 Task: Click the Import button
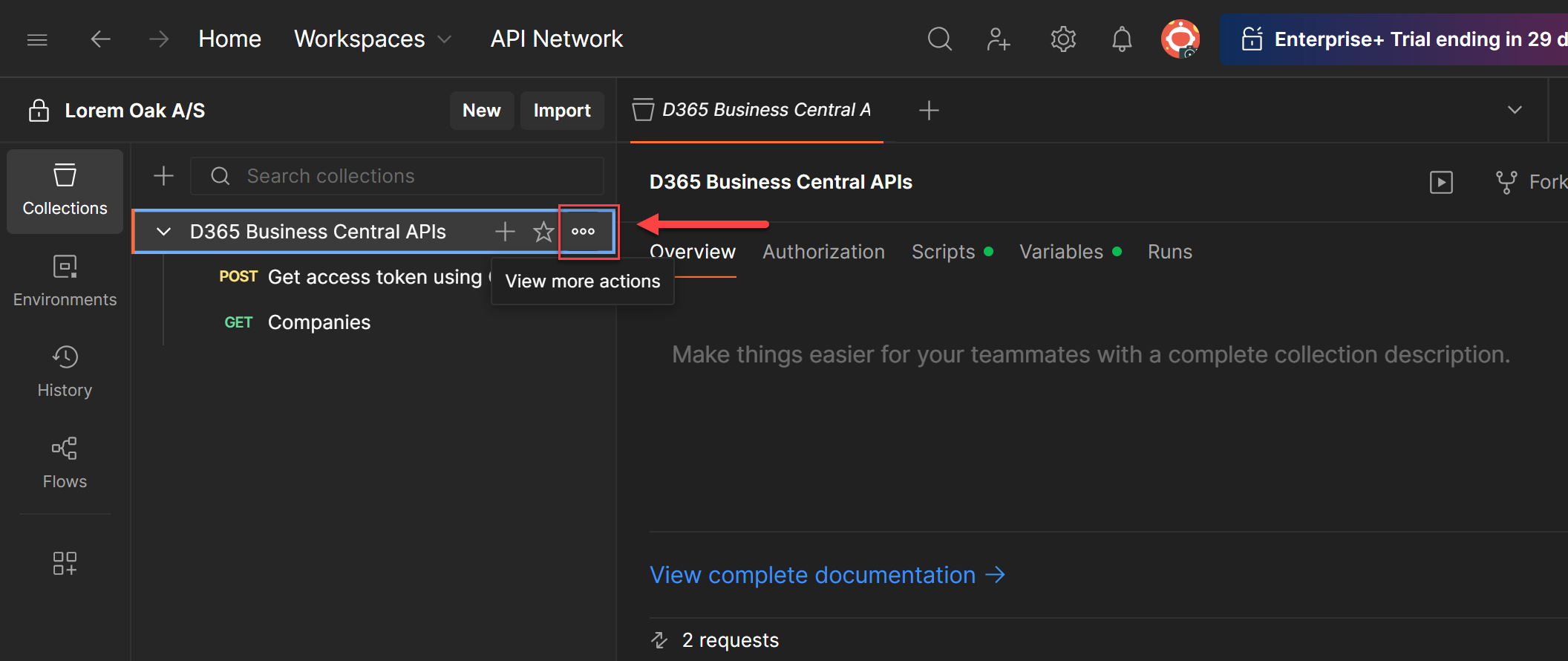(562, 111)
